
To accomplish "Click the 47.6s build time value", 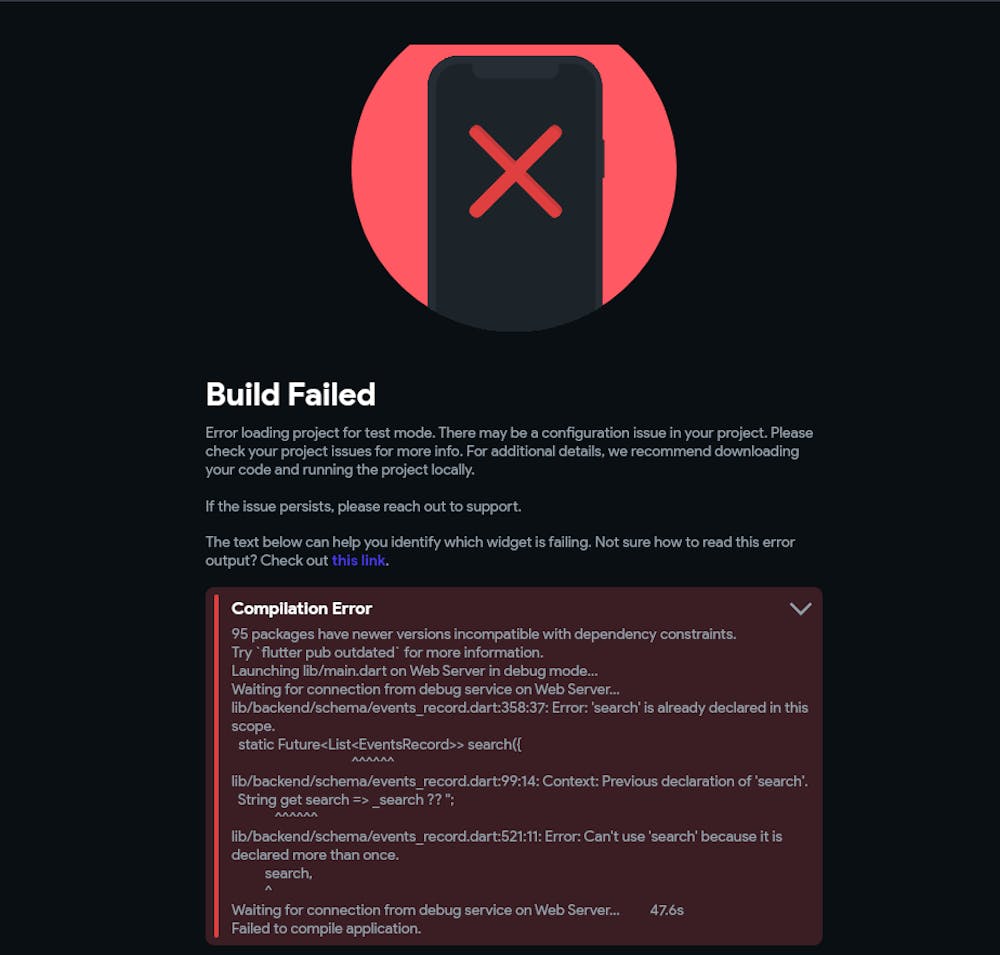I will pos(667,910).
